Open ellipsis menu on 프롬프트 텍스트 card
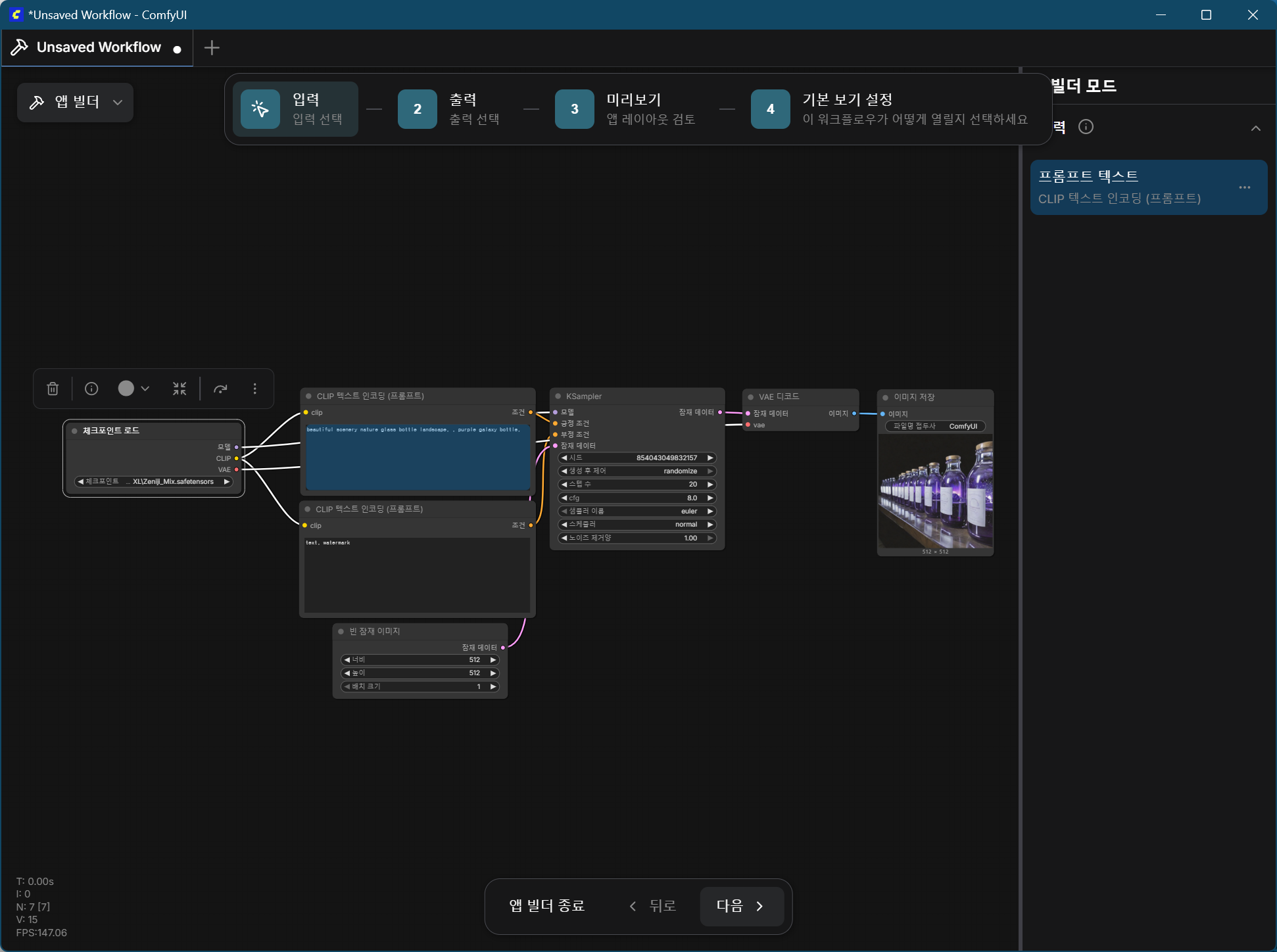1277x952 pixels. click(x=1244, y=187)
